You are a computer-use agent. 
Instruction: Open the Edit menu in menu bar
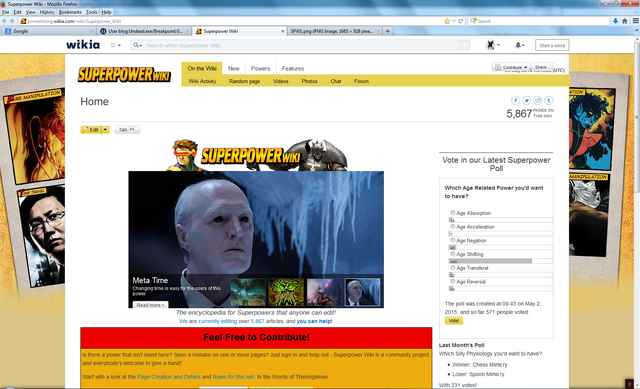(18, 12)
